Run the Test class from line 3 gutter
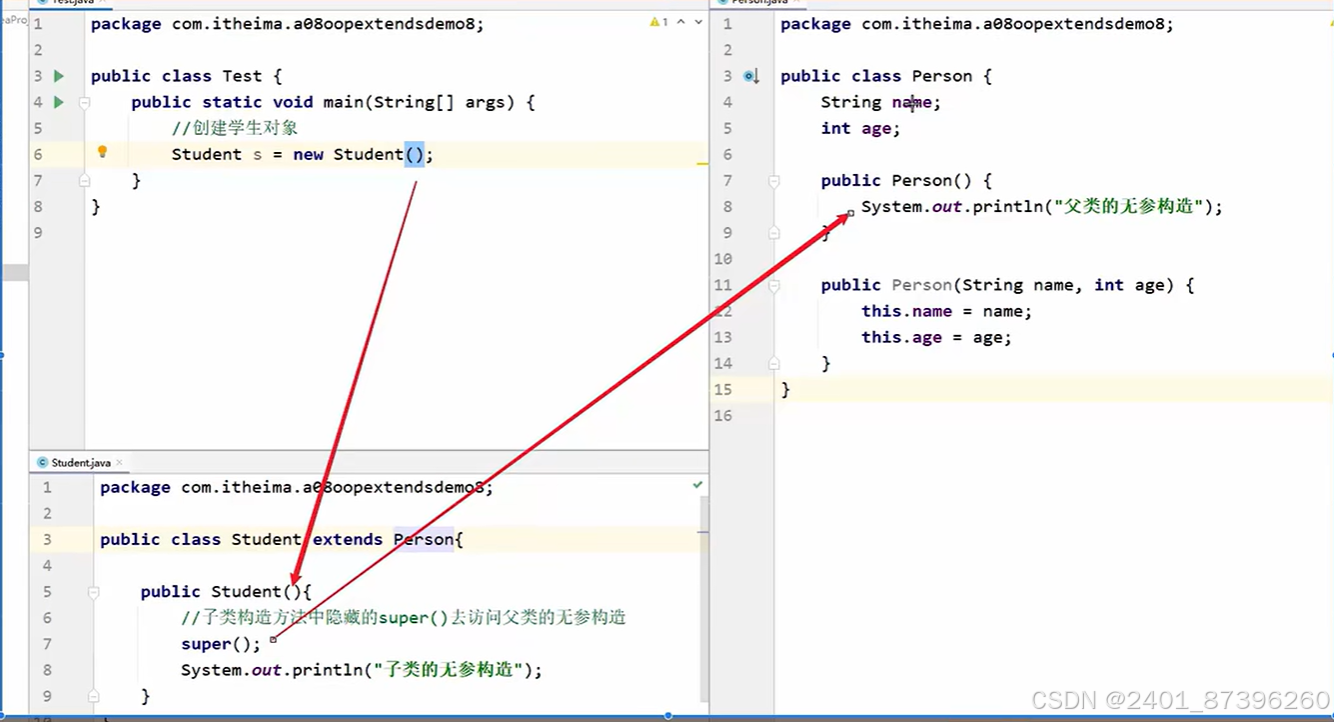Image resolution: width=1334 pixels, height=722 pixels. point(59,76)
